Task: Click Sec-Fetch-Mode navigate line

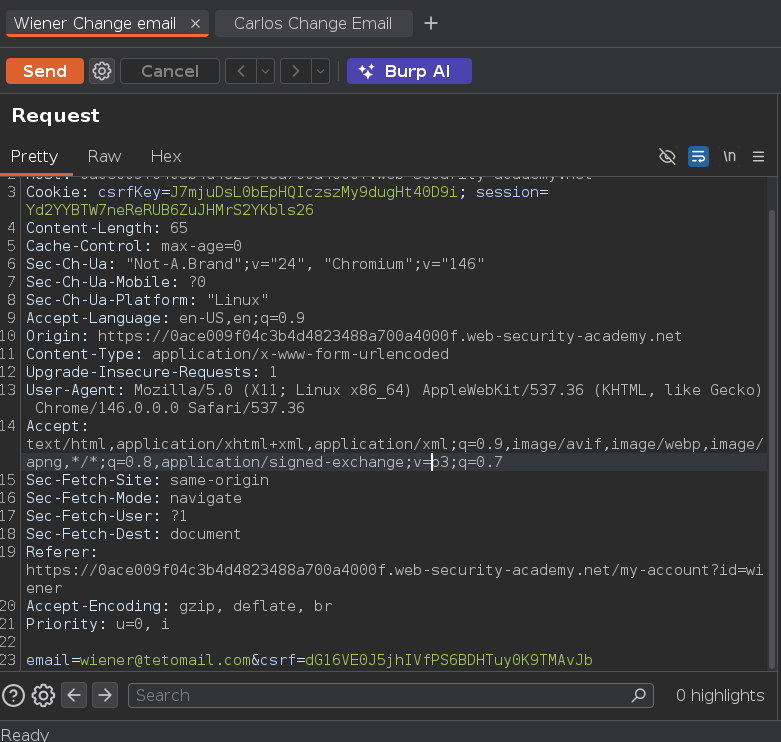Action: point(134,498)
